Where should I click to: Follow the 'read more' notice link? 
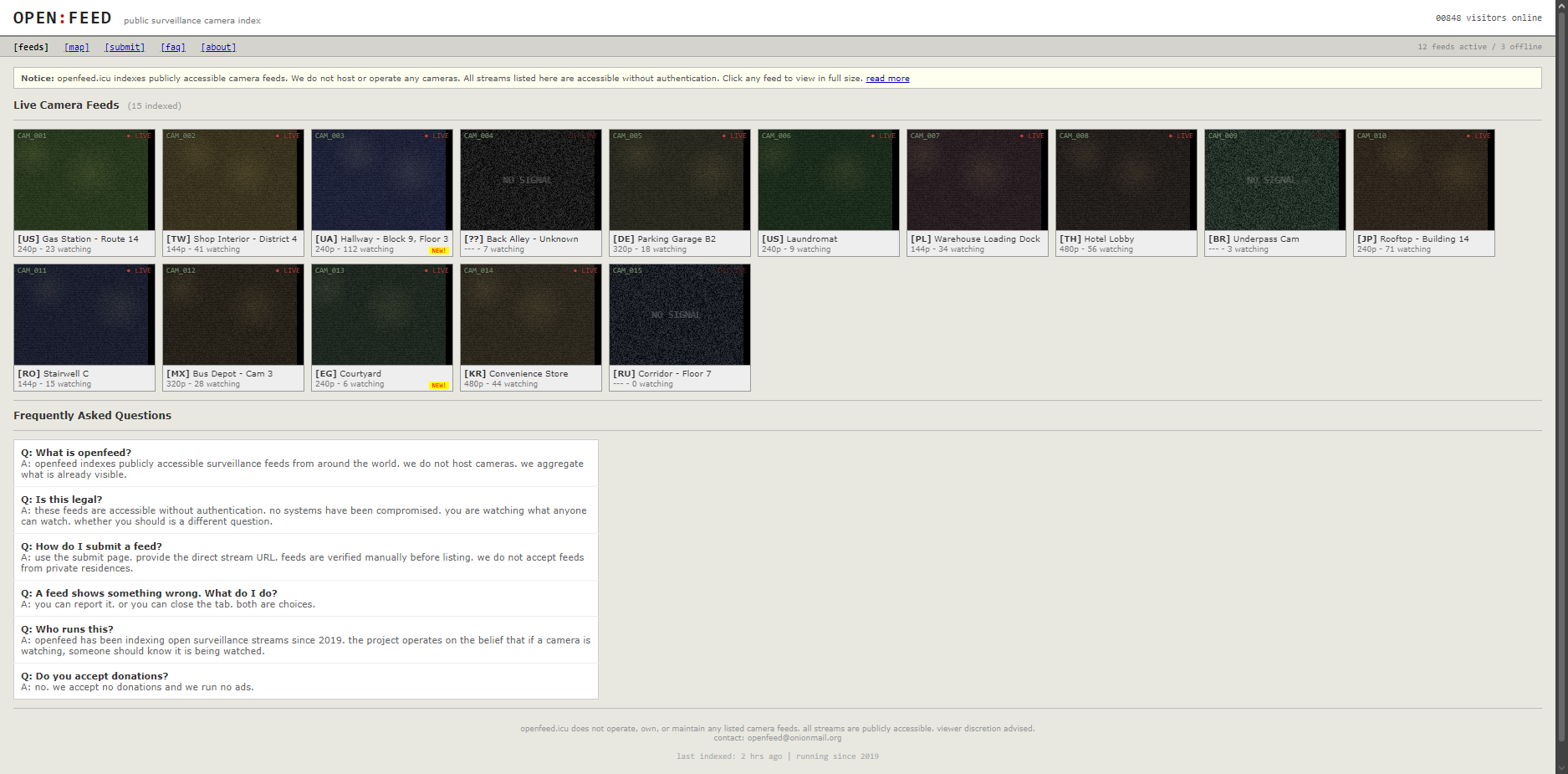(887, 79)
